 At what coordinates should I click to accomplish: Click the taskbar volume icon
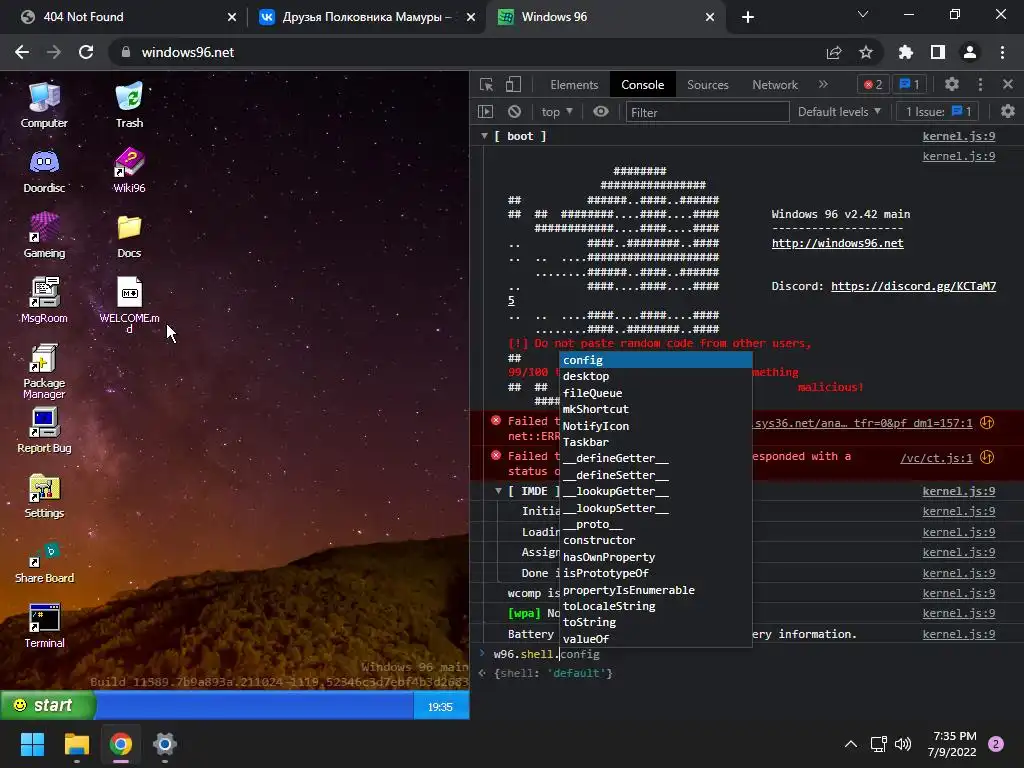coord(903,744)
